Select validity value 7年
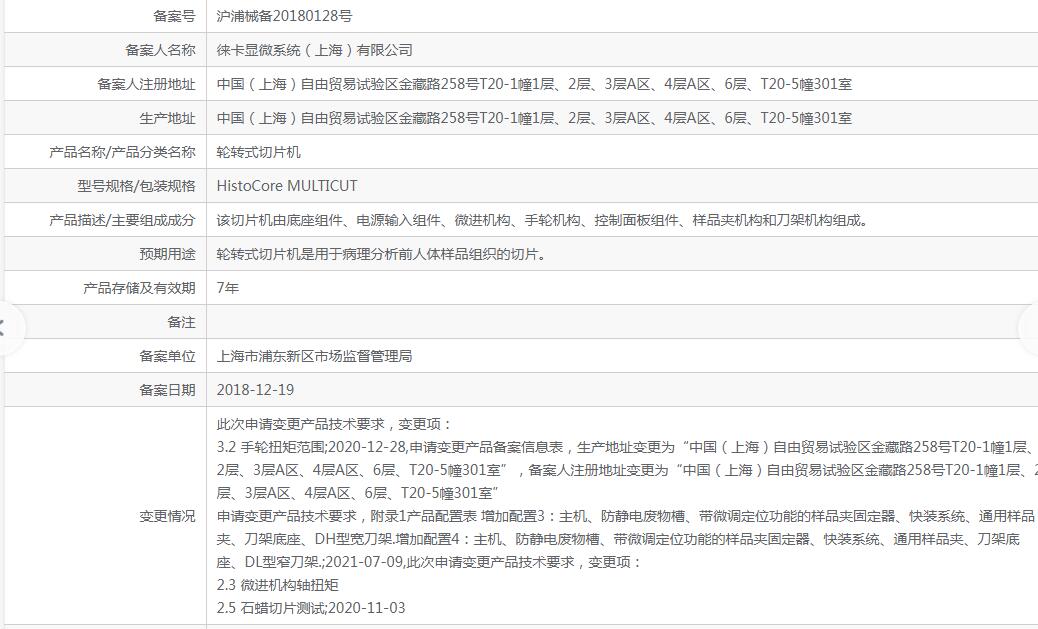The image size is (1038, 629). pyautogui.click(x=228, y=288)
